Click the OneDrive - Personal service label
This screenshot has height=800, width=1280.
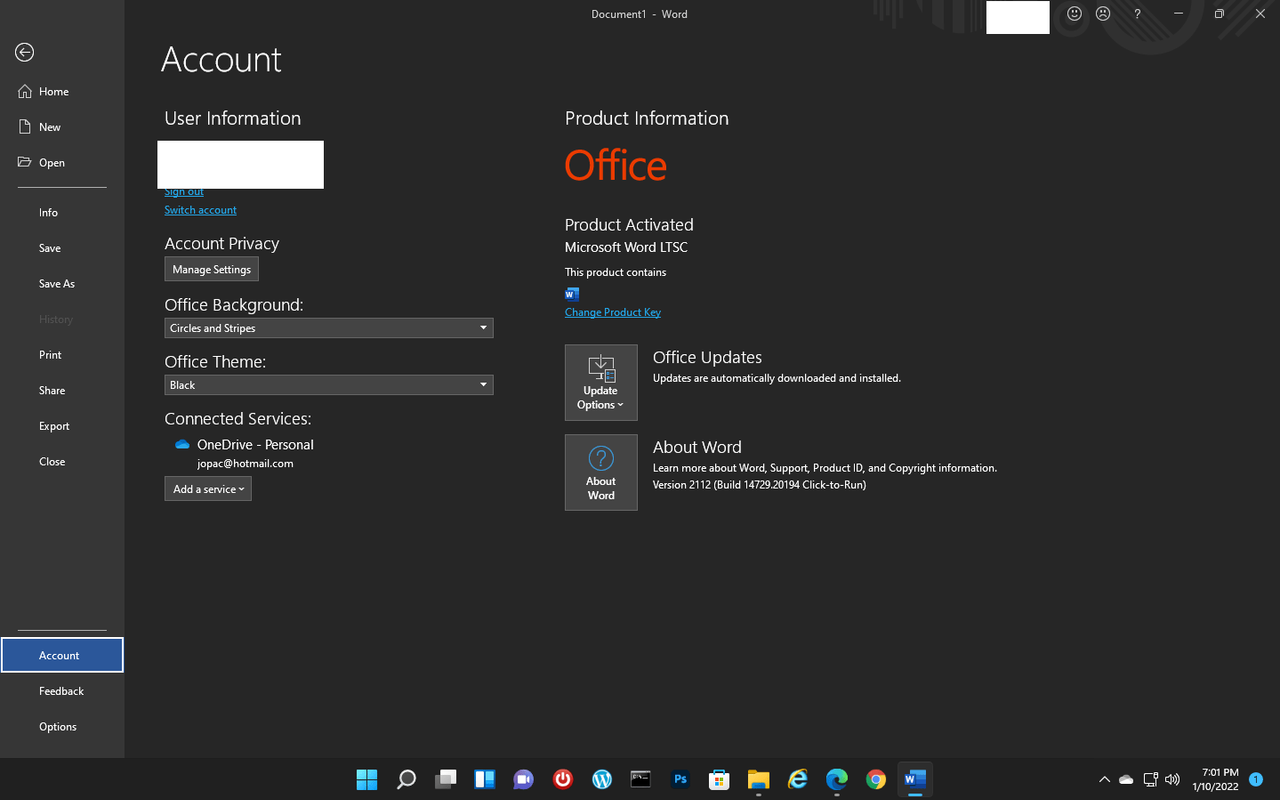pos(255,445)
